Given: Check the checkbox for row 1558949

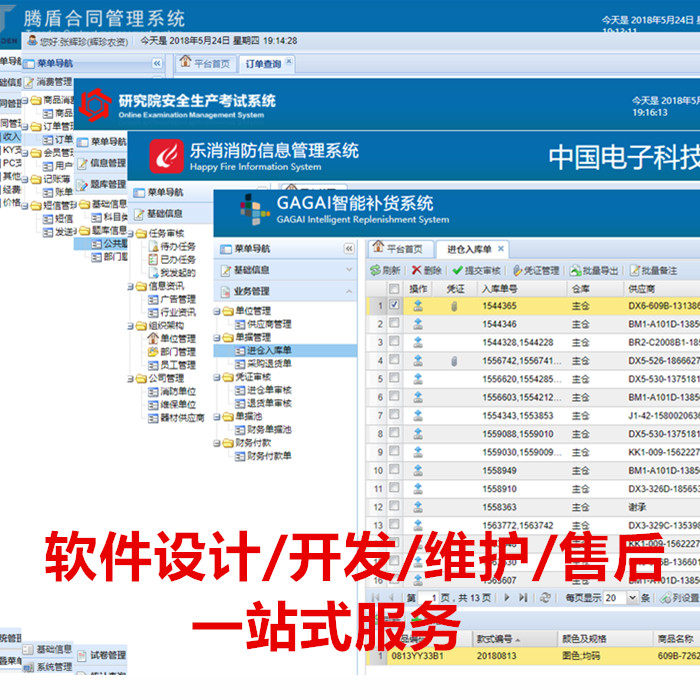Looking at the screenshot, I should click(394, 469).
